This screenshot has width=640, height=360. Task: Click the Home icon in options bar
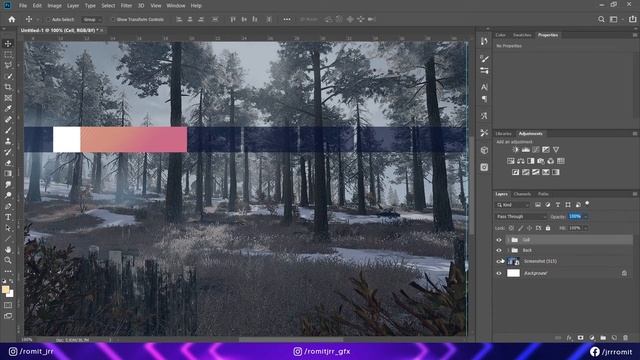point(12,19)
